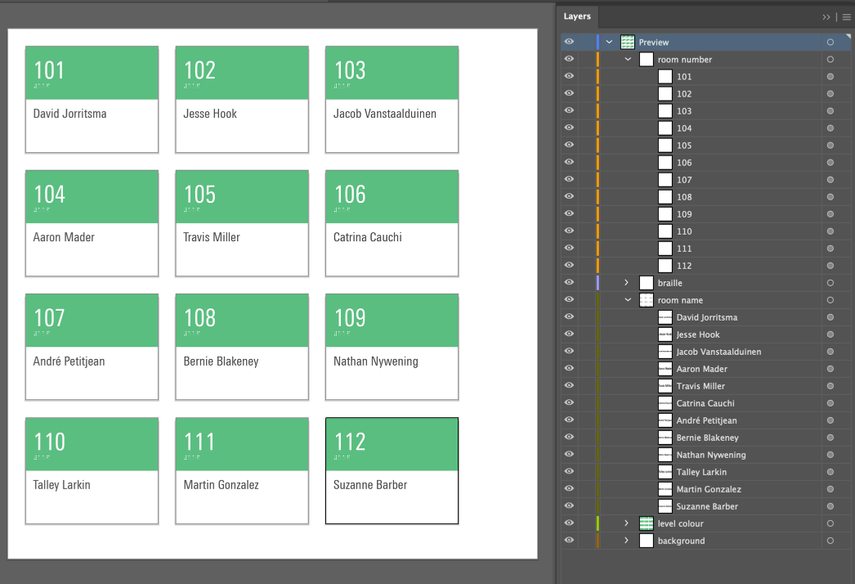Click the Jesse Hook sublayer thumbnail
The height and width of the screenshot is (584, 855).
[x=663, y=334]
